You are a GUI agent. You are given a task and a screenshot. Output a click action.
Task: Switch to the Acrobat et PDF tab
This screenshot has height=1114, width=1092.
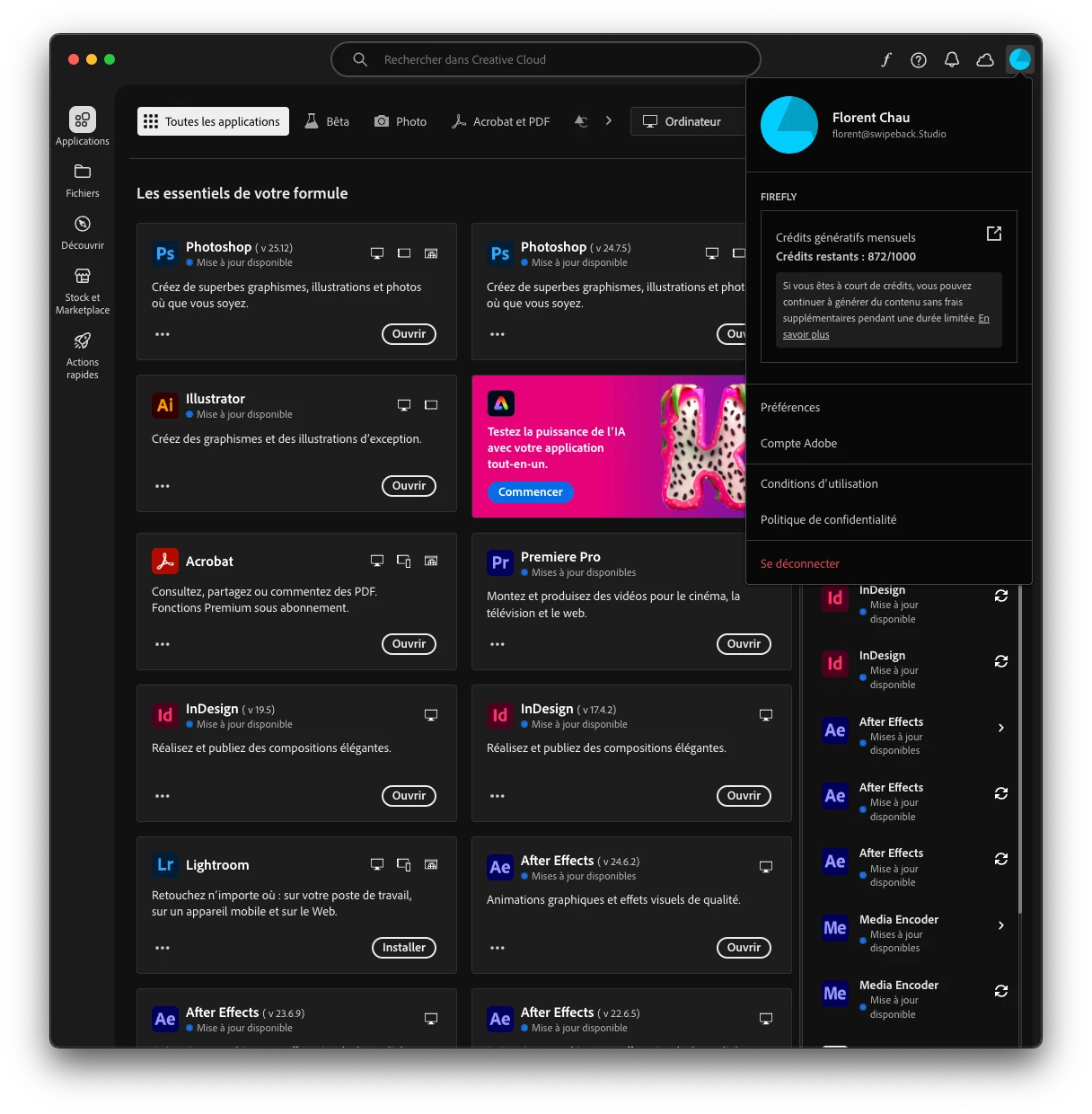click(x=500, y=121)
